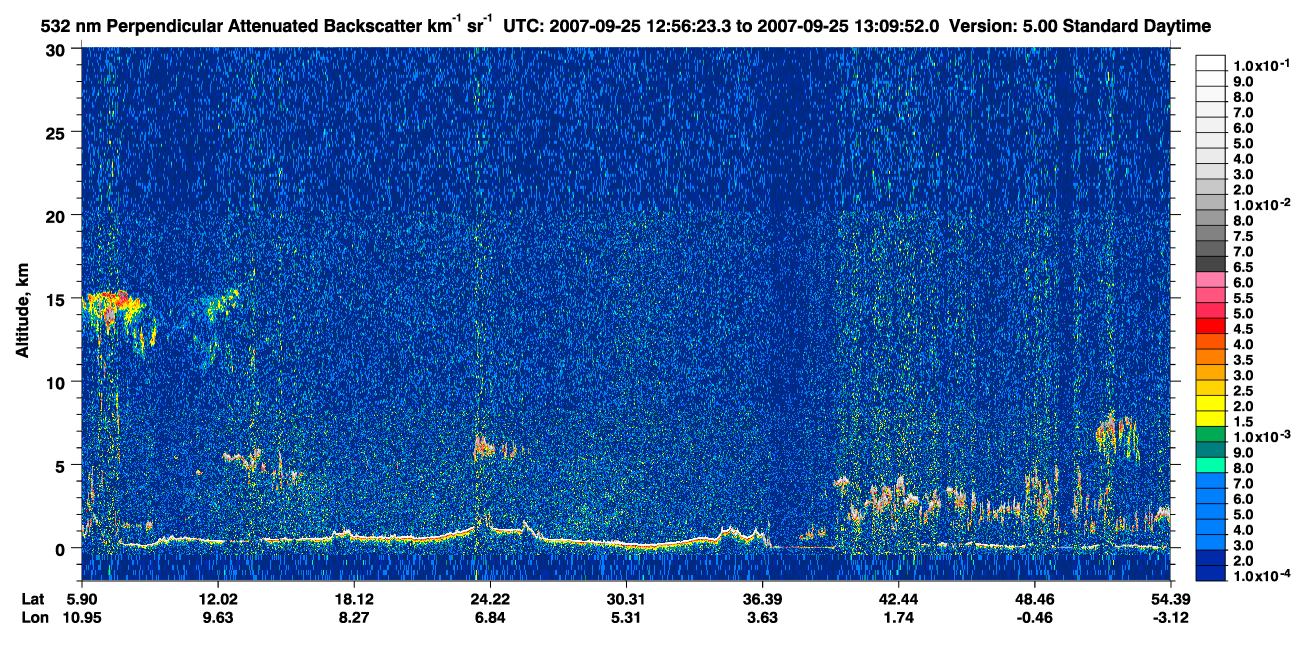Click colorbar label '2.5'
Image resolution: width=1300 pixels, height=667 pixels.
[x=1245, y=390]
